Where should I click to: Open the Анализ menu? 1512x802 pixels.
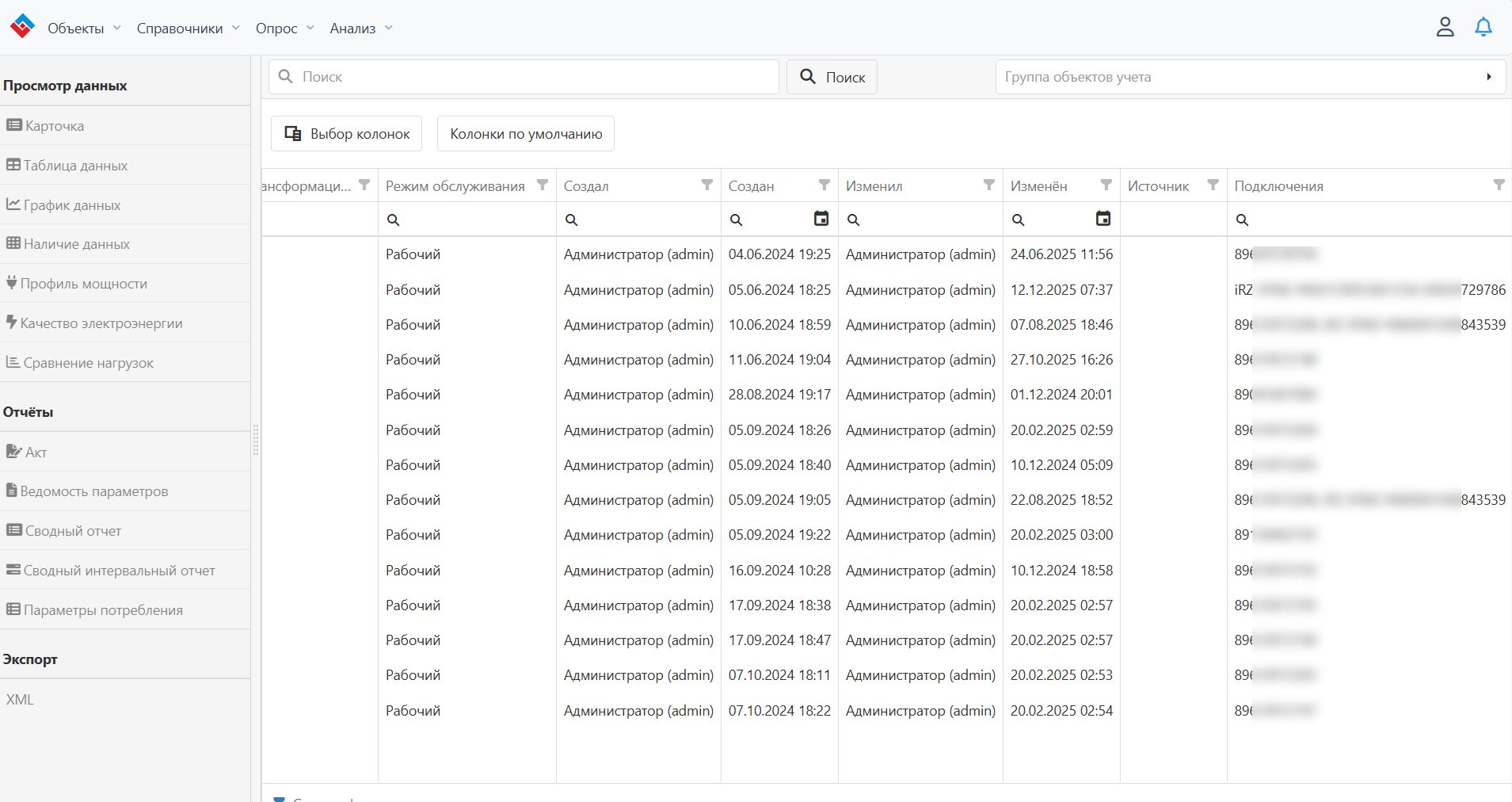point(361,29)
